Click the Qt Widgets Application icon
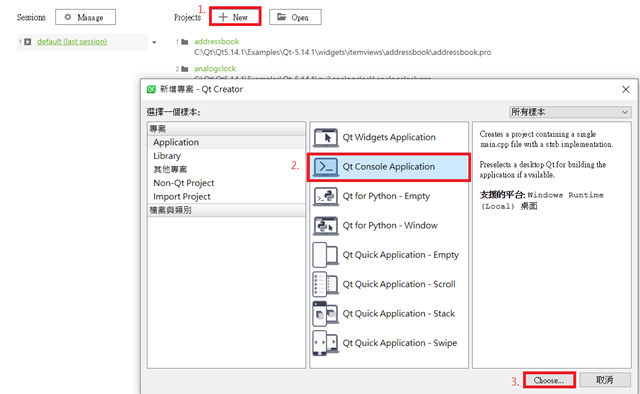This screenshot has width=640, height=394. pyautogui.click(x=325, y=138)
